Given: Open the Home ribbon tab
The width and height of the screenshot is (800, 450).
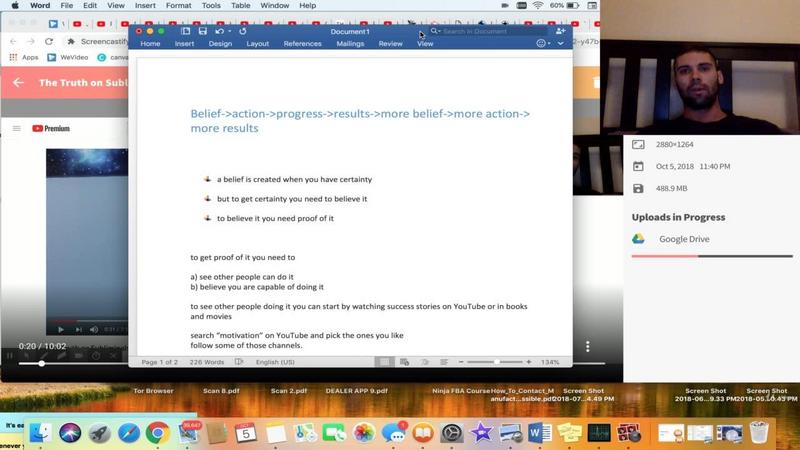Looking at the screenshot, I should tap(150, 44).
